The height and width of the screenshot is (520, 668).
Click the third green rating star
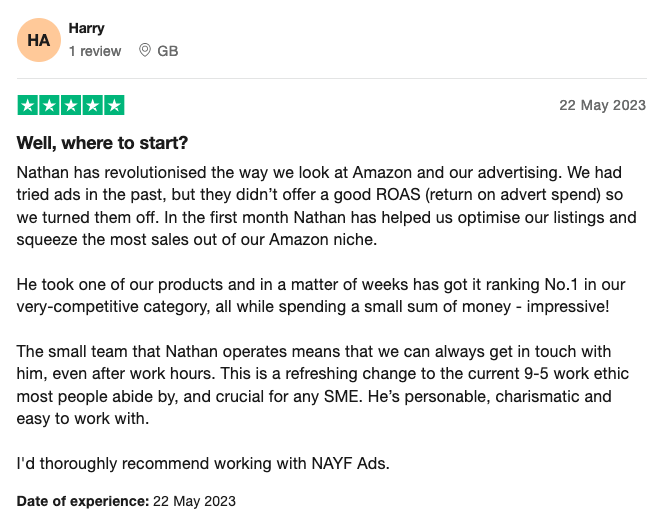[x=71, y=105]
